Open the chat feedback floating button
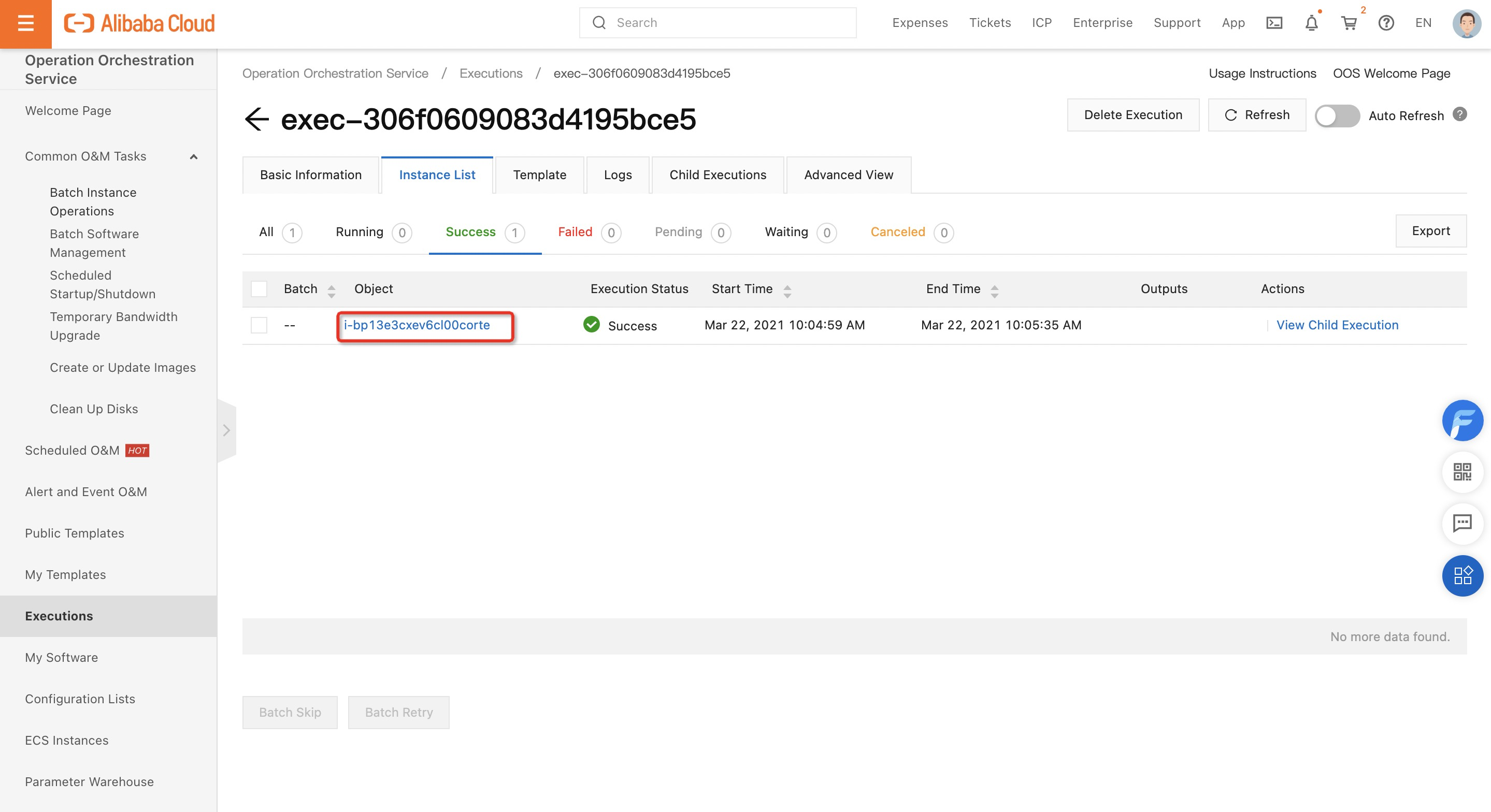1491x812 pixels. pyautogui.click(x=1462, y=523)
